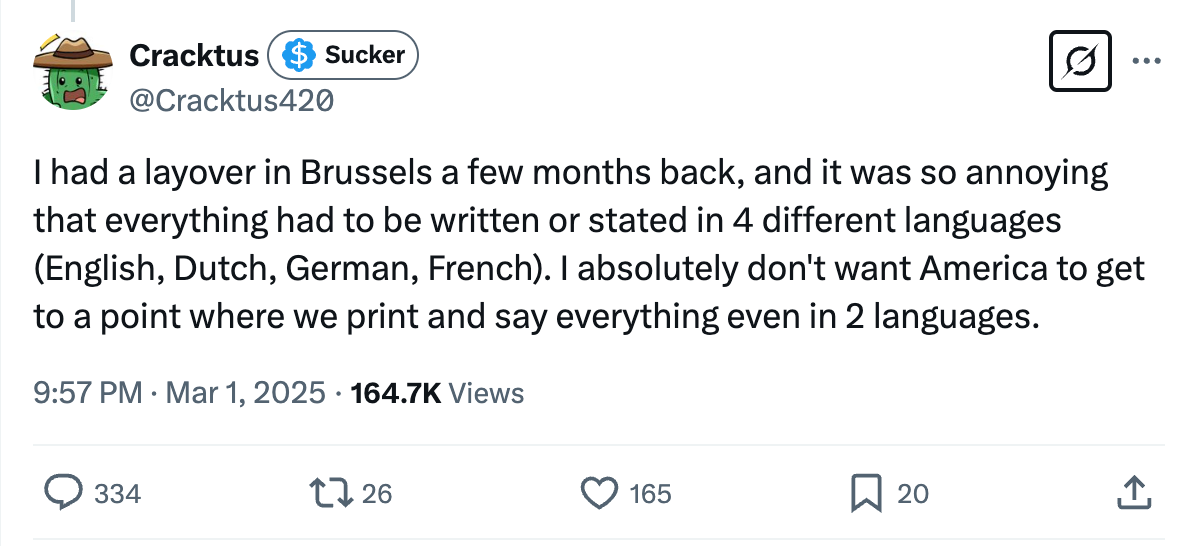Click the 334 replies count

117,493
